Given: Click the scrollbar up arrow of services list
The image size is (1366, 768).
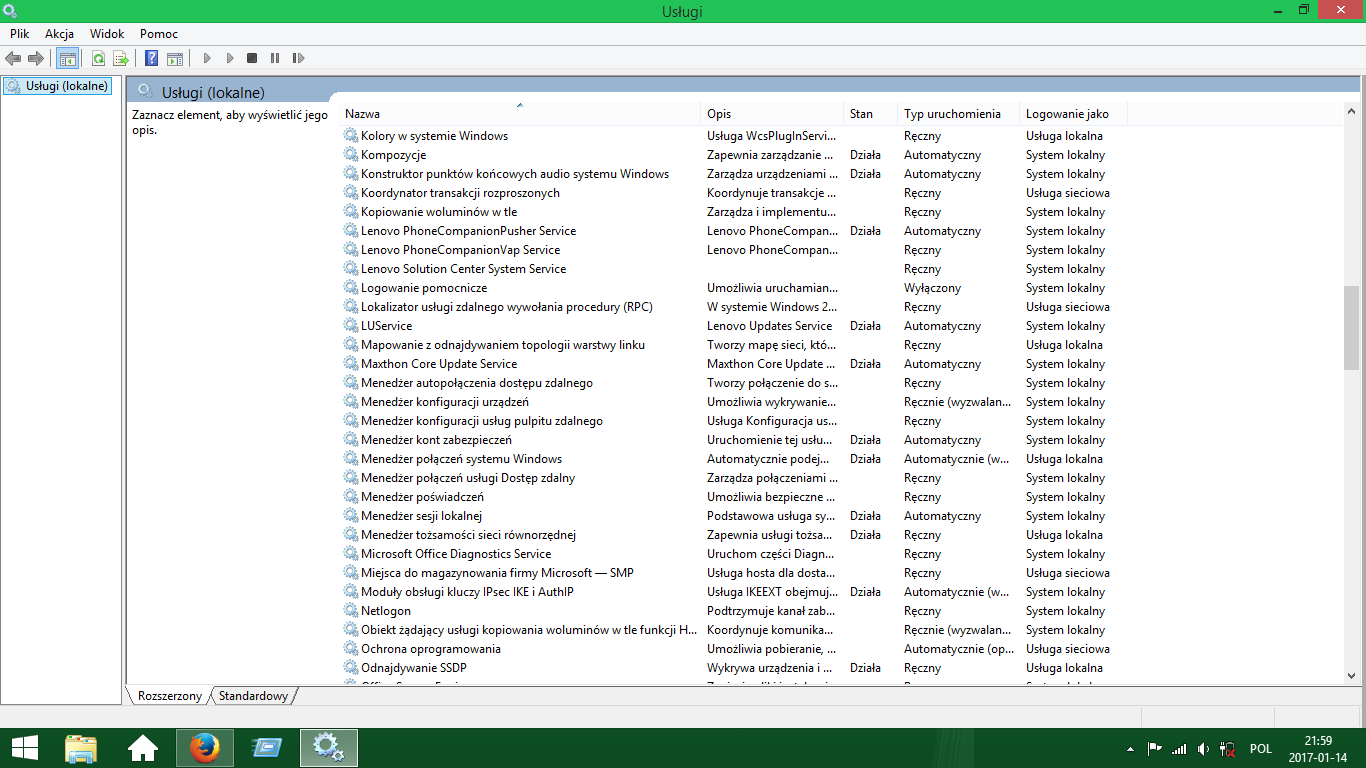Looking at the screenshot, I should pos(1352,112).
